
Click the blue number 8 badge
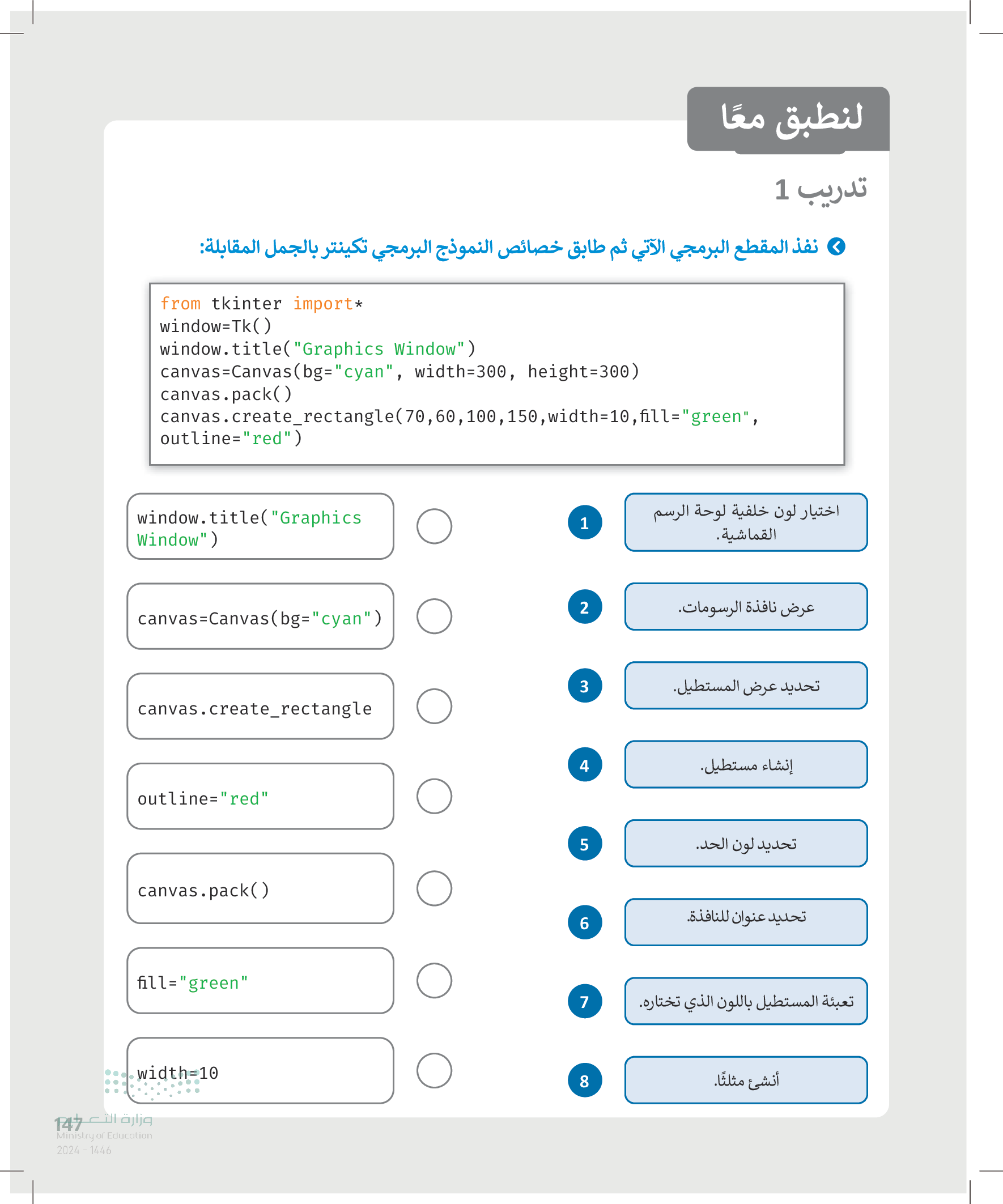pyautogui.click(x=584, y=1080)
